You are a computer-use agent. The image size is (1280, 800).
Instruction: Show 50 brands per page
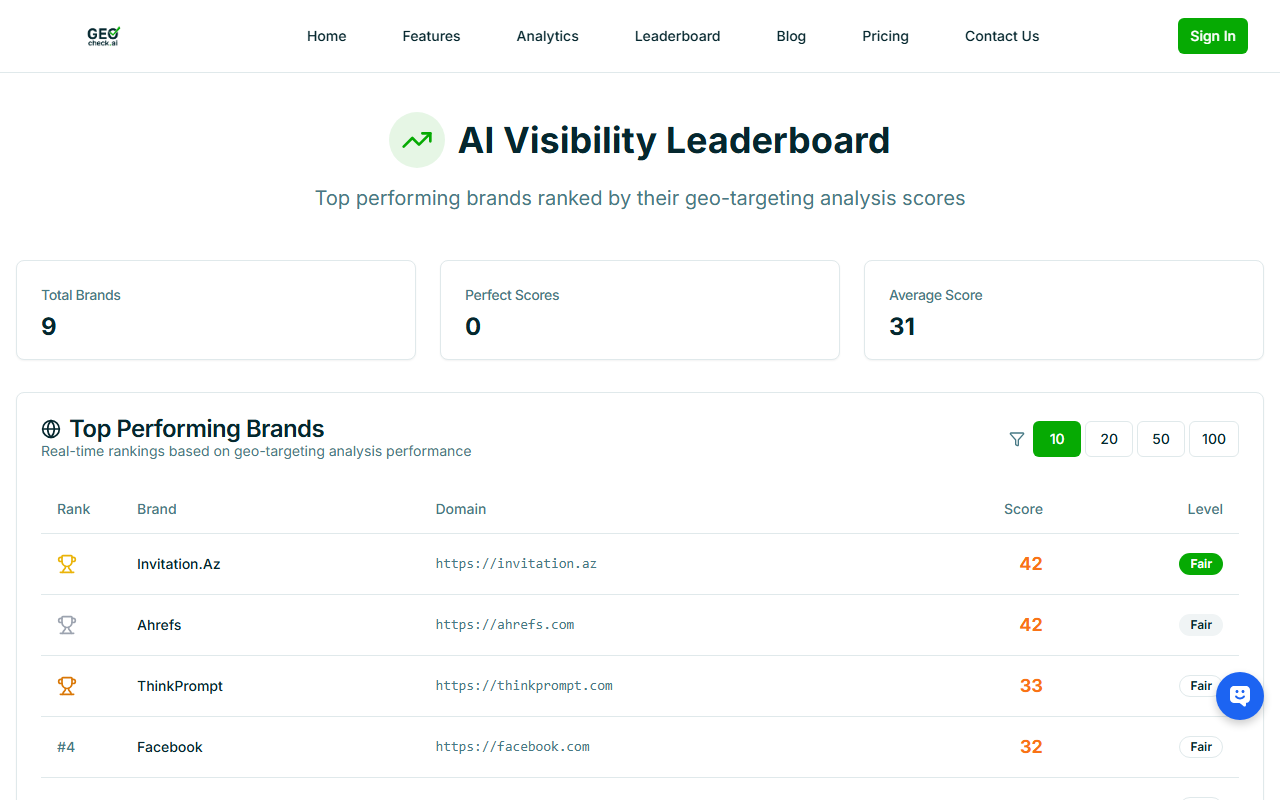point(1161,439)
